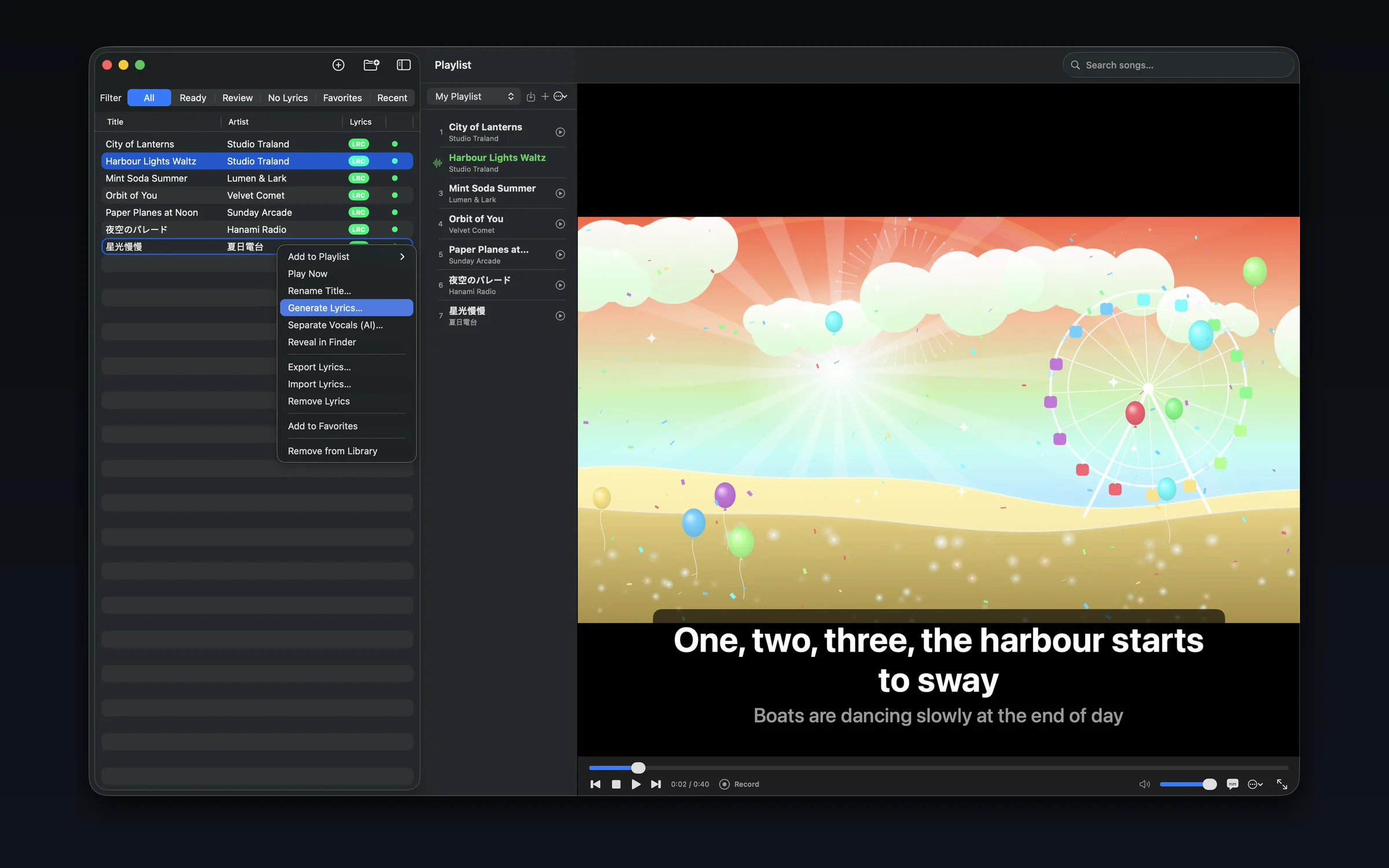Click the export playlist share icon
This screenshot has height=868, width=1389.
click(x=531, y=97)
